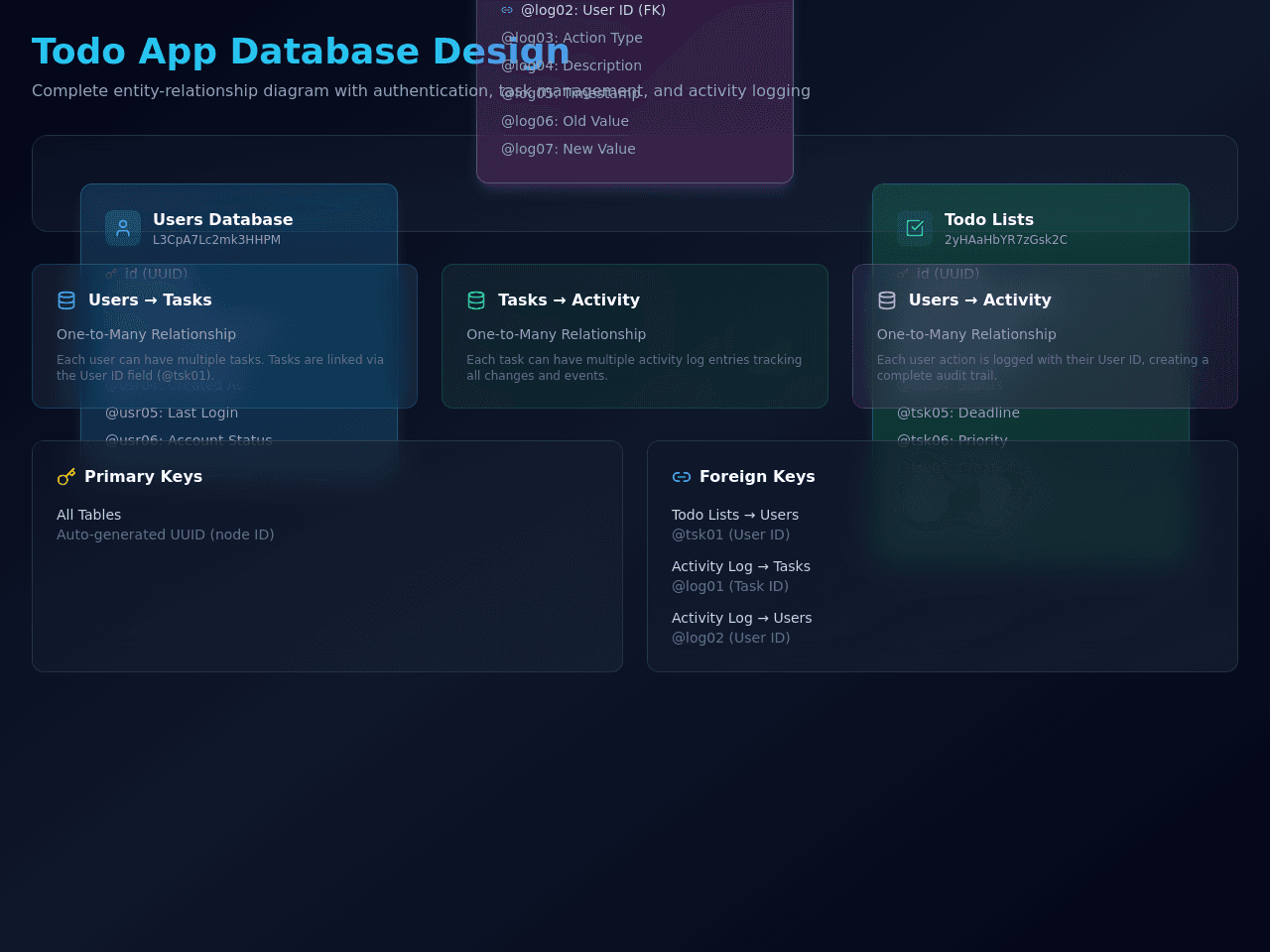
Task: Click the @log07: New Value field
Action: [568, 149]
